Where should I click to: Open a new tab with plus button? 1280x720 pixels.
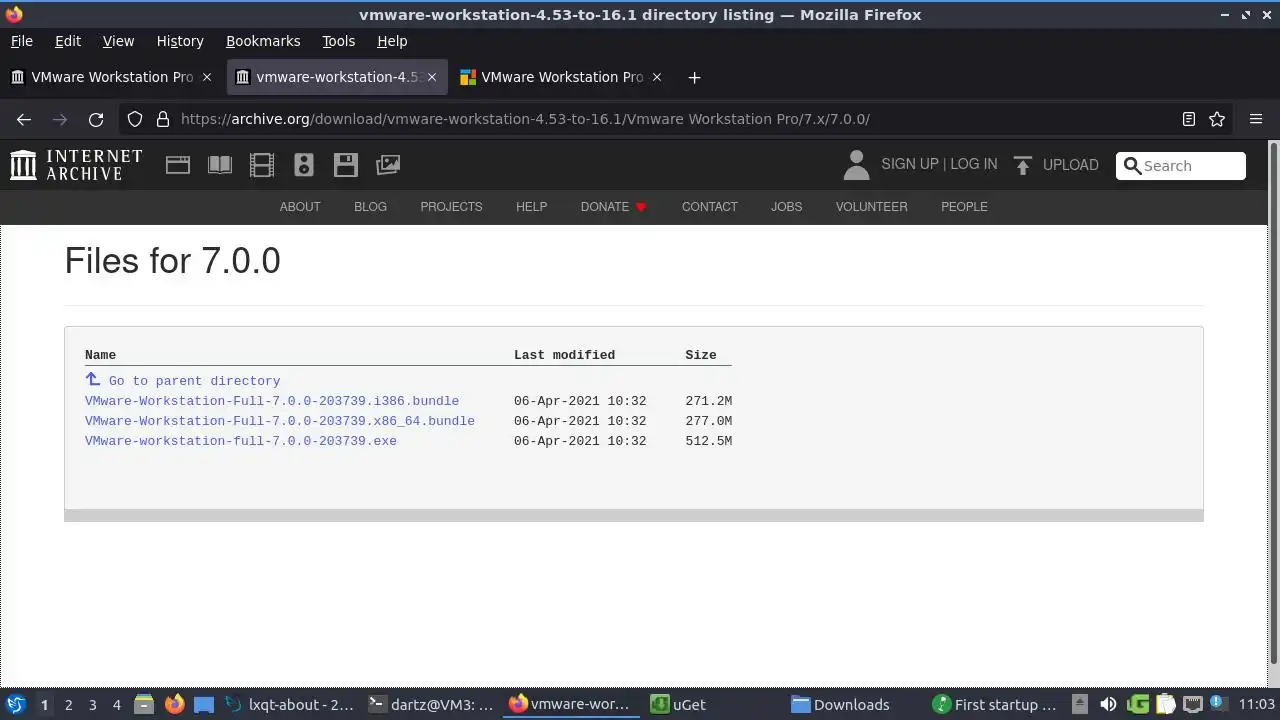pos(694,77)
